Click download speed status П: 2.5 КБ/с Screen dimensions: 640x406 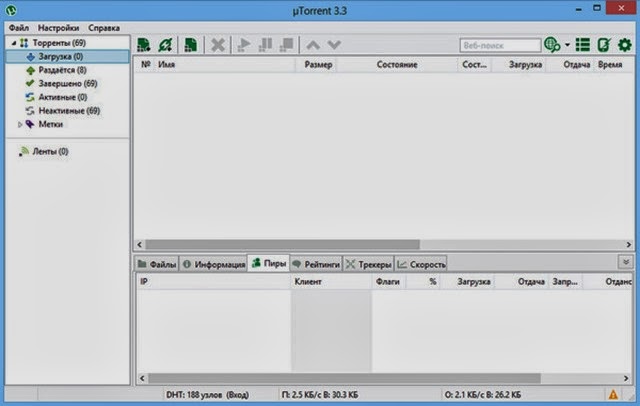click(x=320, y=395)
